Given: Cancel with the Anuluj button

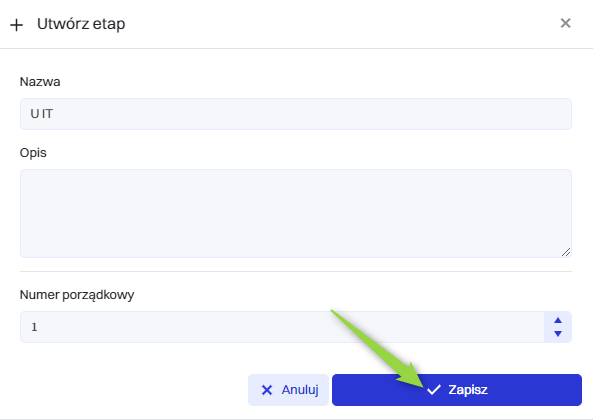Looking at the screenshot, I should (x=288, y=390).
